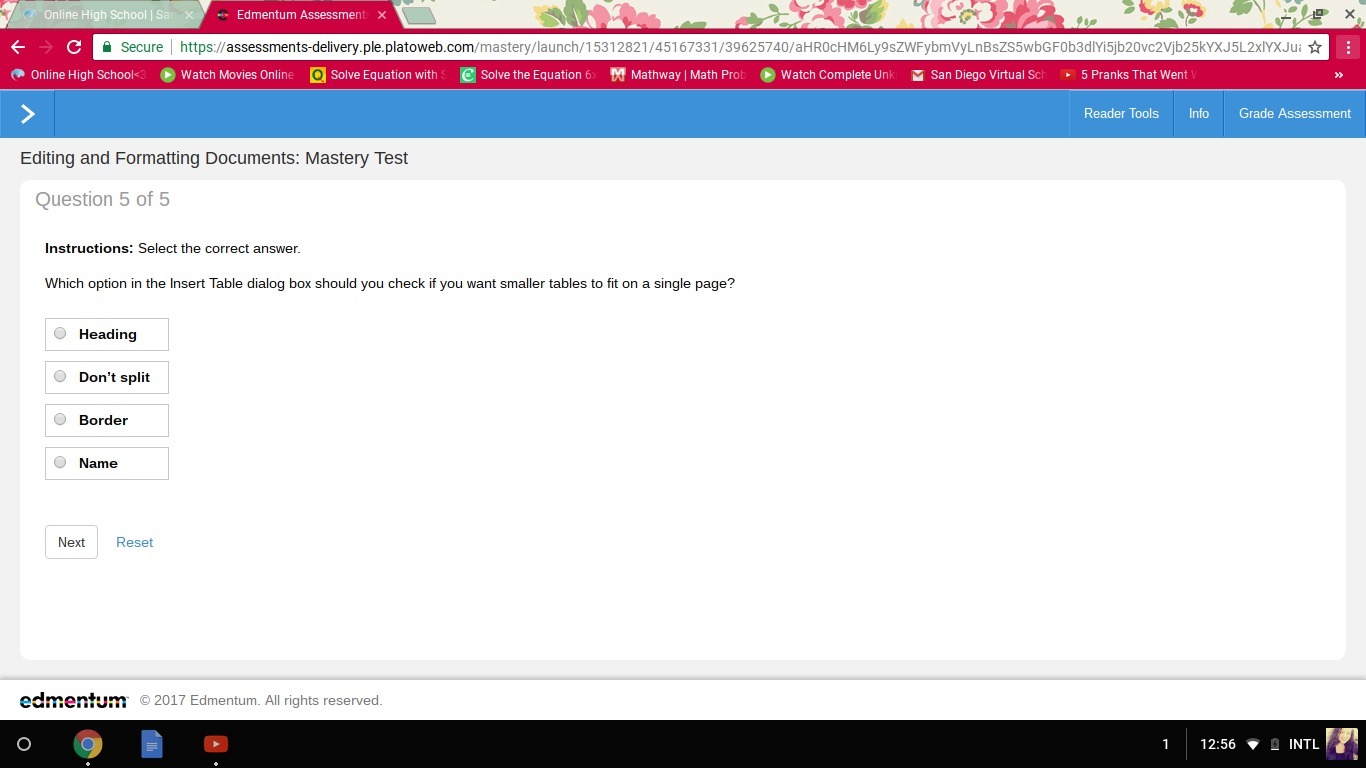The height and width of the screenshot is (768, 1366).
Task: Open the Watch Complete Unk bookmark
Action: [828, 74]
